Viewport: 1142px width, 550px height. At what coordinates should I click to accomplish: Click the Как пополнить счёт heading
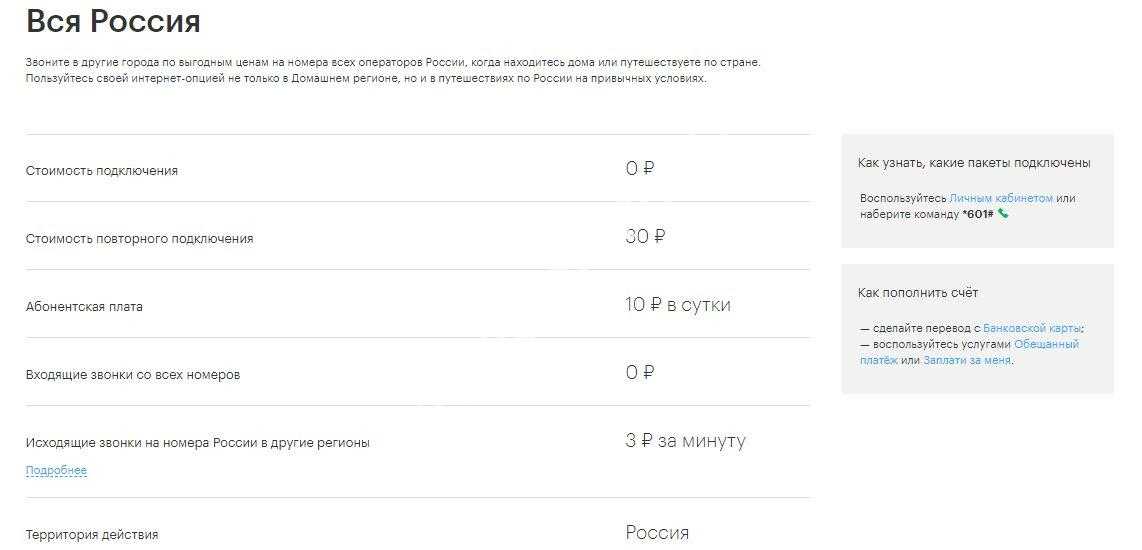point(918,293)
